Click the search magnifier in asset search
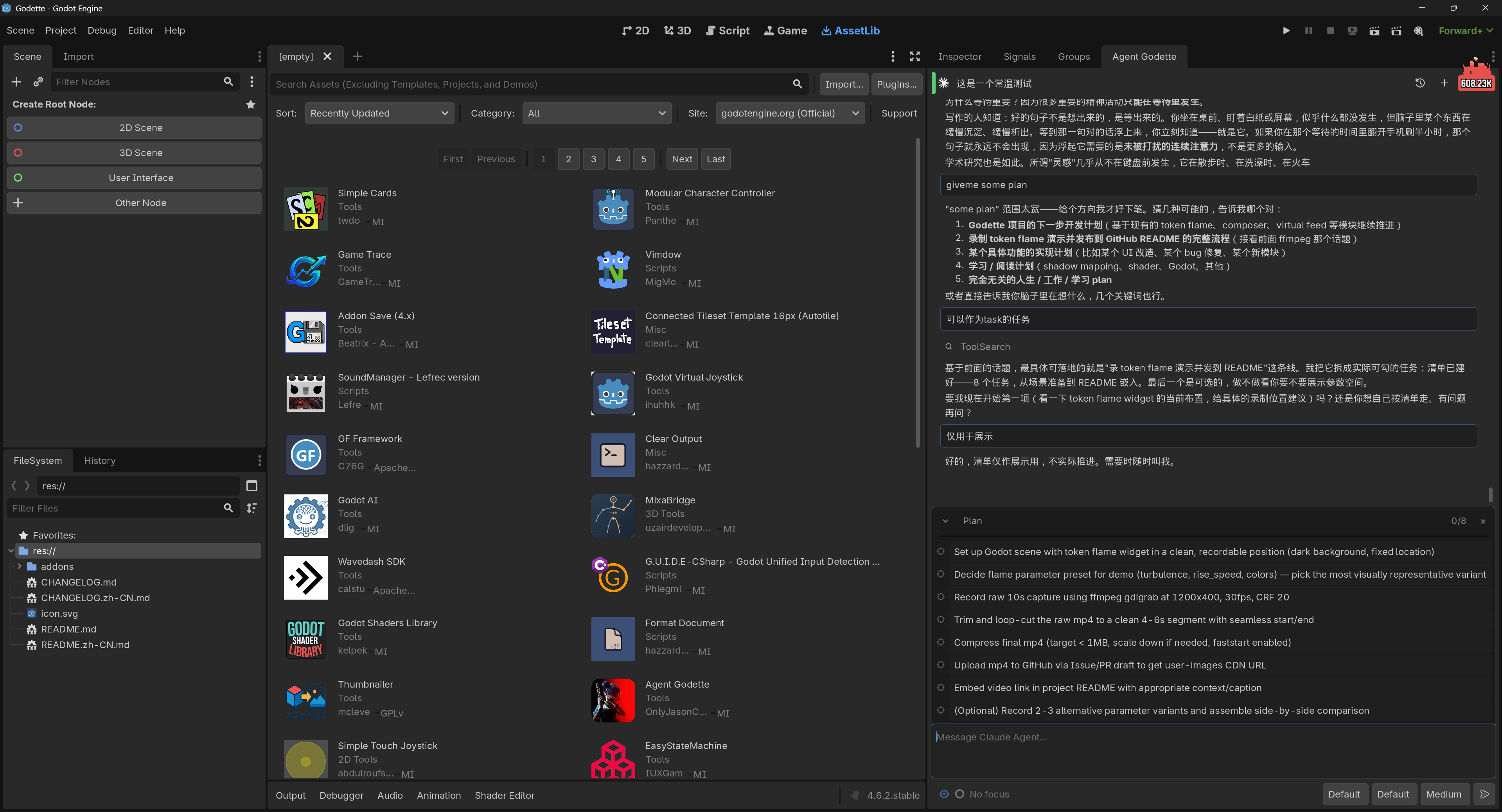This screenshot has height=812, width=1502. 797,84
